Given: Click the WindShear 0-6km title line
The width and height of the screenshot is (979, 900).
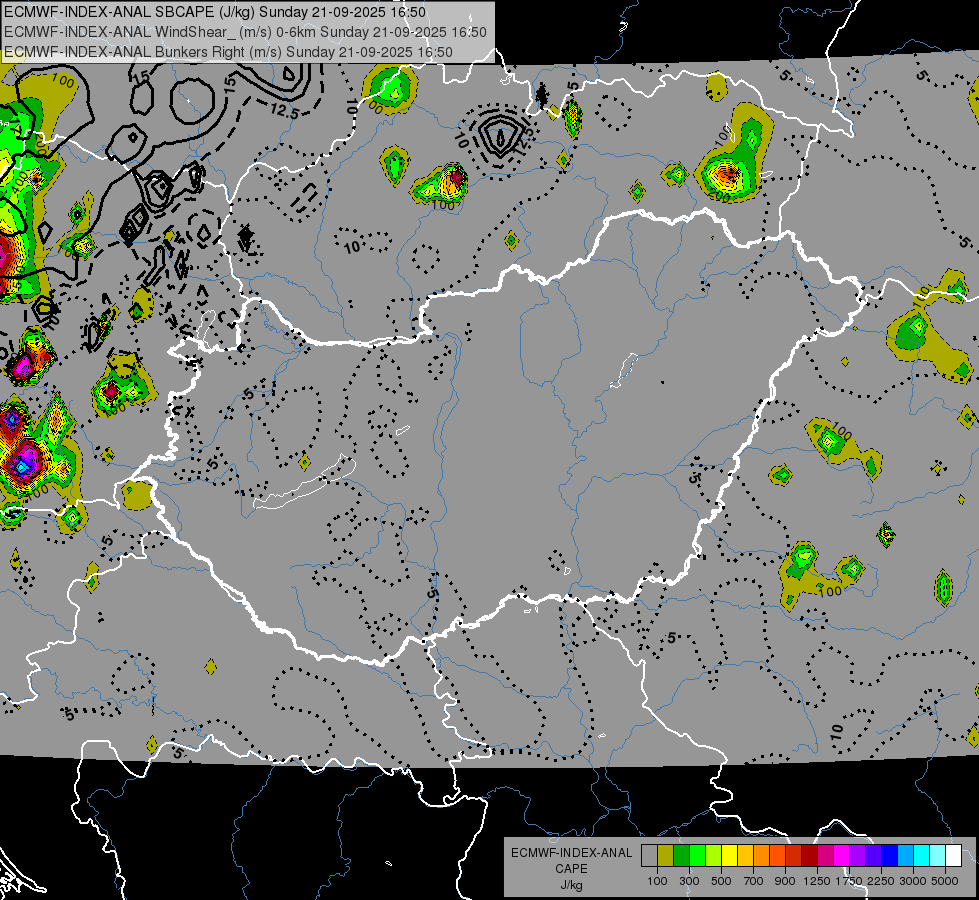Looking at the screenshot, I should (x=245, y=32).
